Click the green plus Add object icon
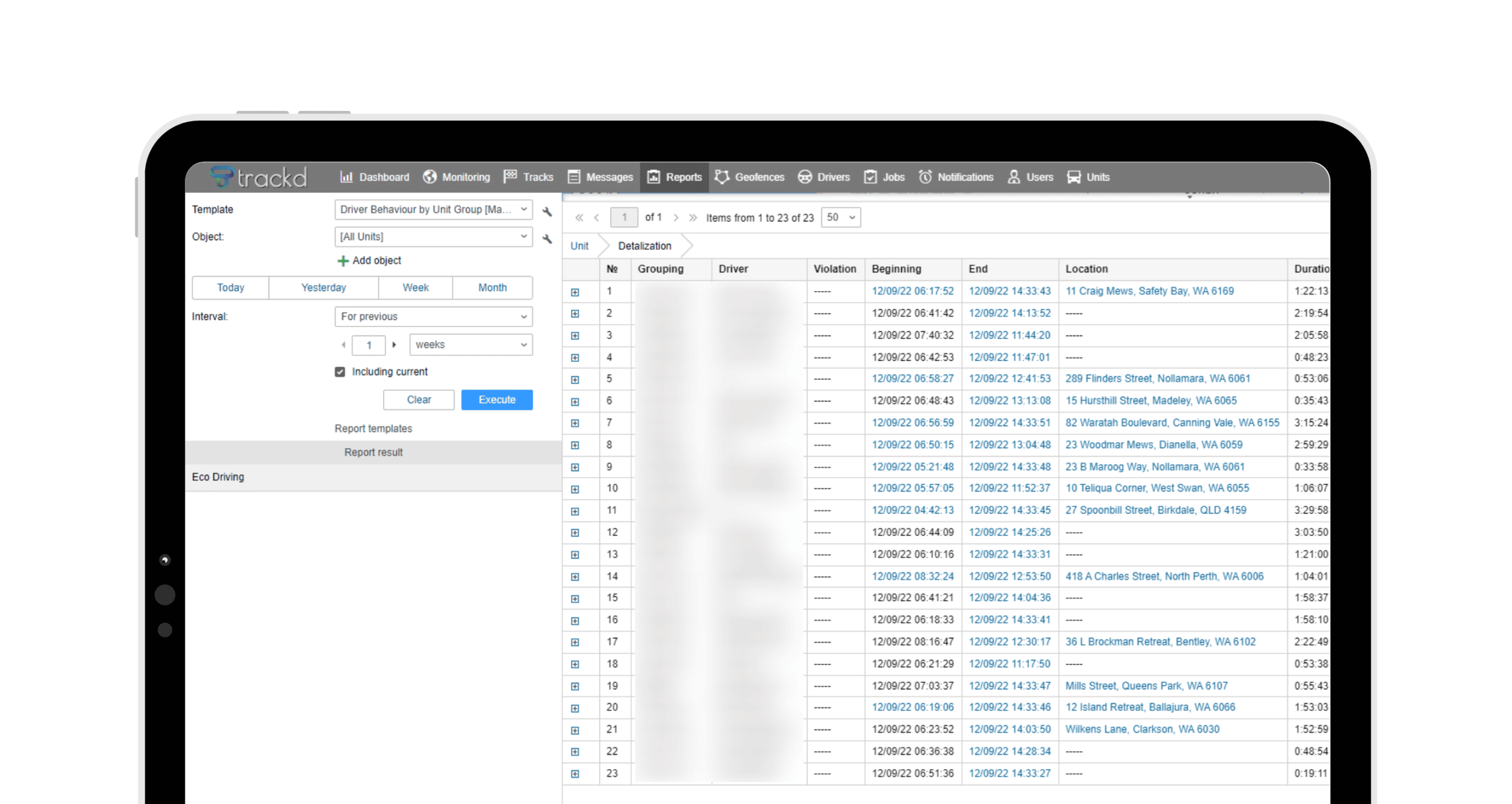The width and height of the screenshot is (1512, 804). coord(343,261)
